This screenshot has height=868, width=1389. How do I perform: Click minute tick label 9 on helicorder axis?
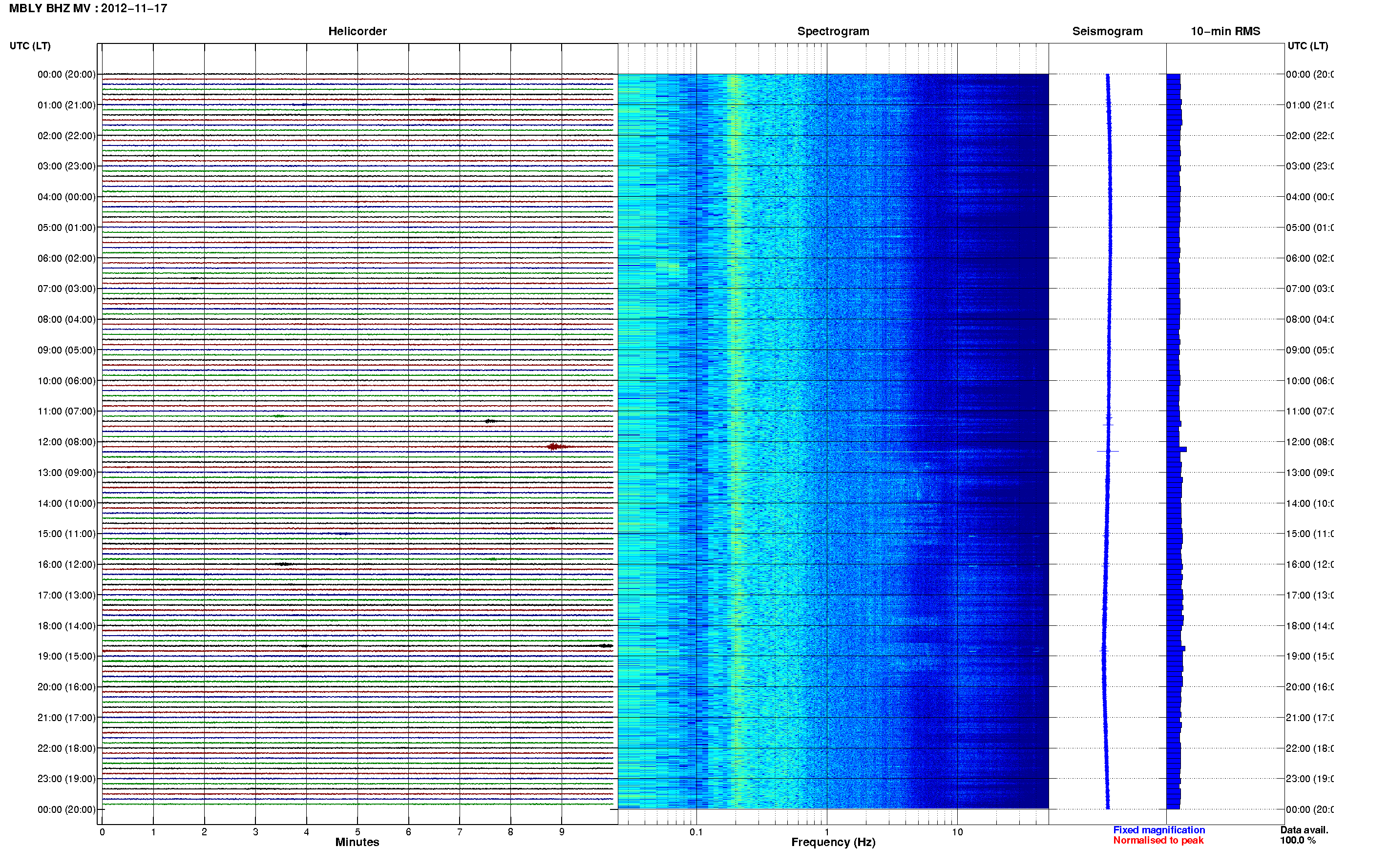point(562,832)
